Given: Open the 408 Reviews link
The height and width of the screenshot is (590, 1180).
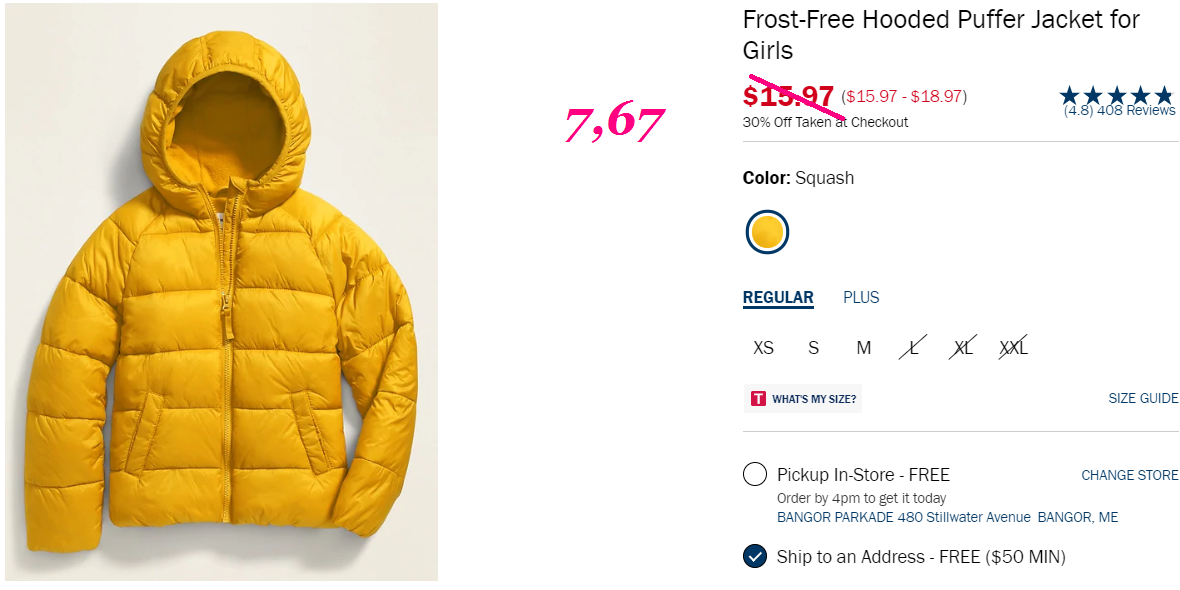Looking at the screenshot, I should pos(1136,111).
